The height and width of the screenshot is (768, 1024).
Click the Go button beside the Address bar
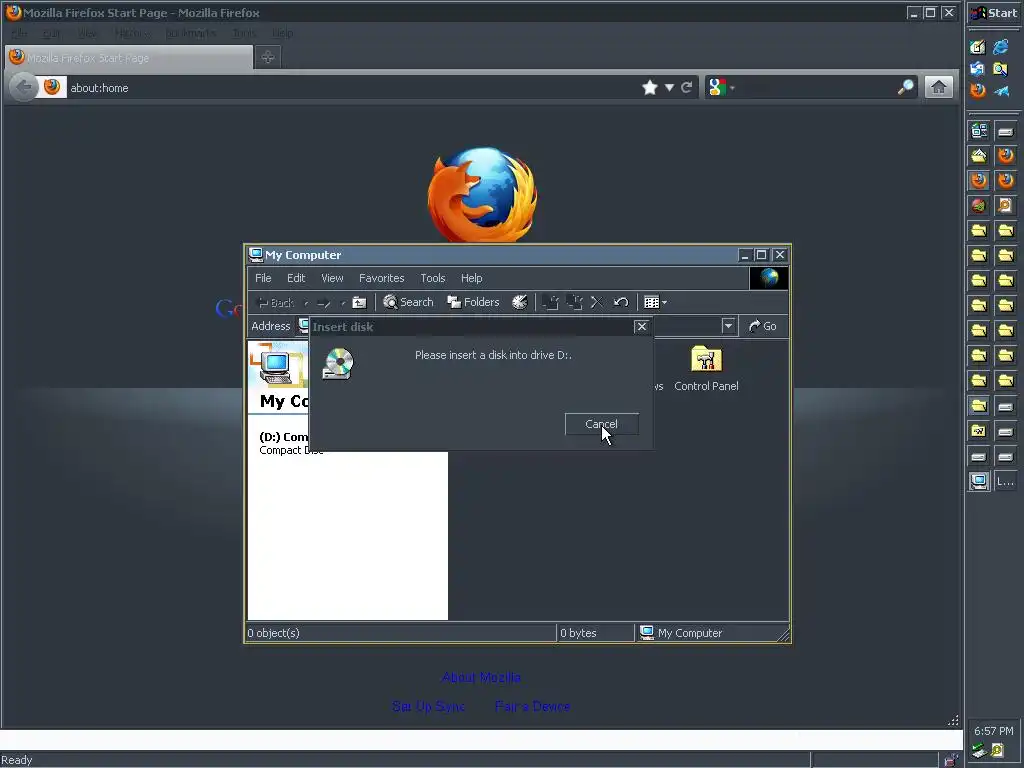pyautogui.click(x=762, y=326)
